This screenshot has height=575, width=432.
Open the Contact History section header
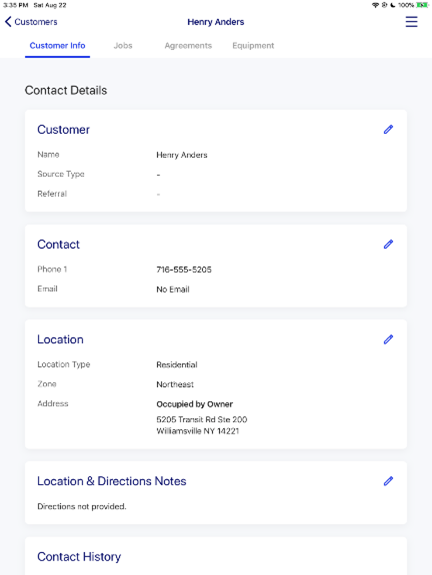click(79, 557)
